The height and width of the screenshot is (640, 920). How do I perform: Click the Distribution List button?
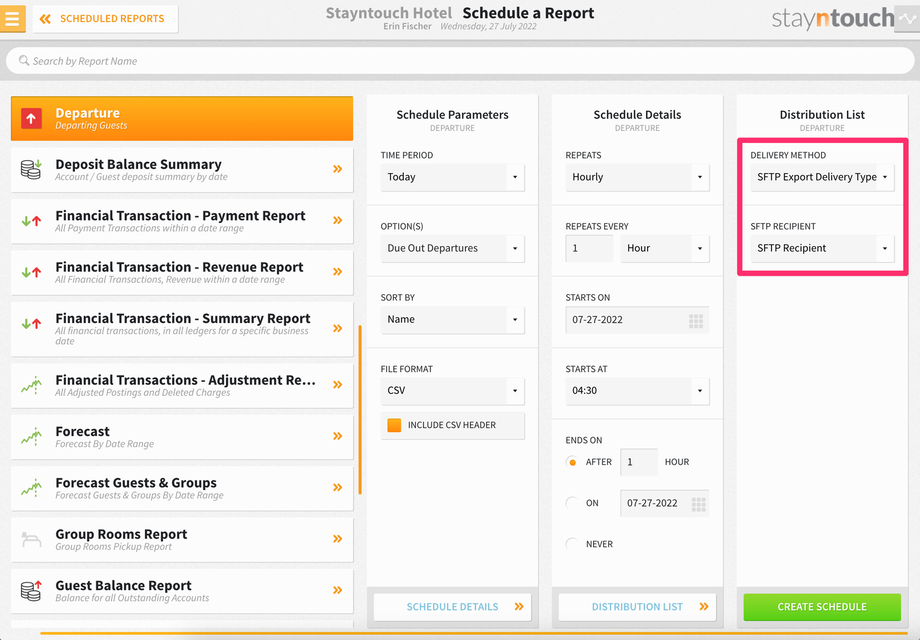(637, 607)
